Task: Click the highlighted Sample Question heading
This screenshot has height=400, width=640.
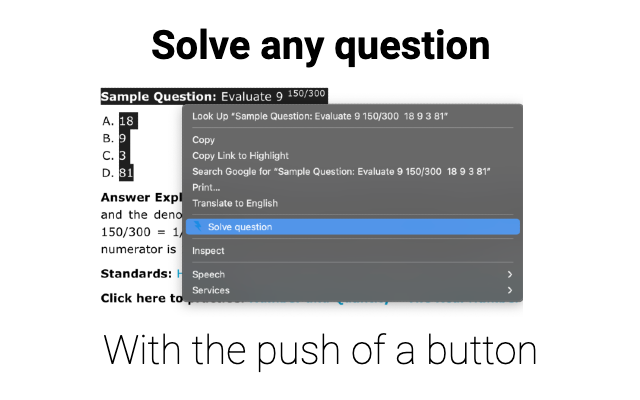Action: tap(158, 97)
